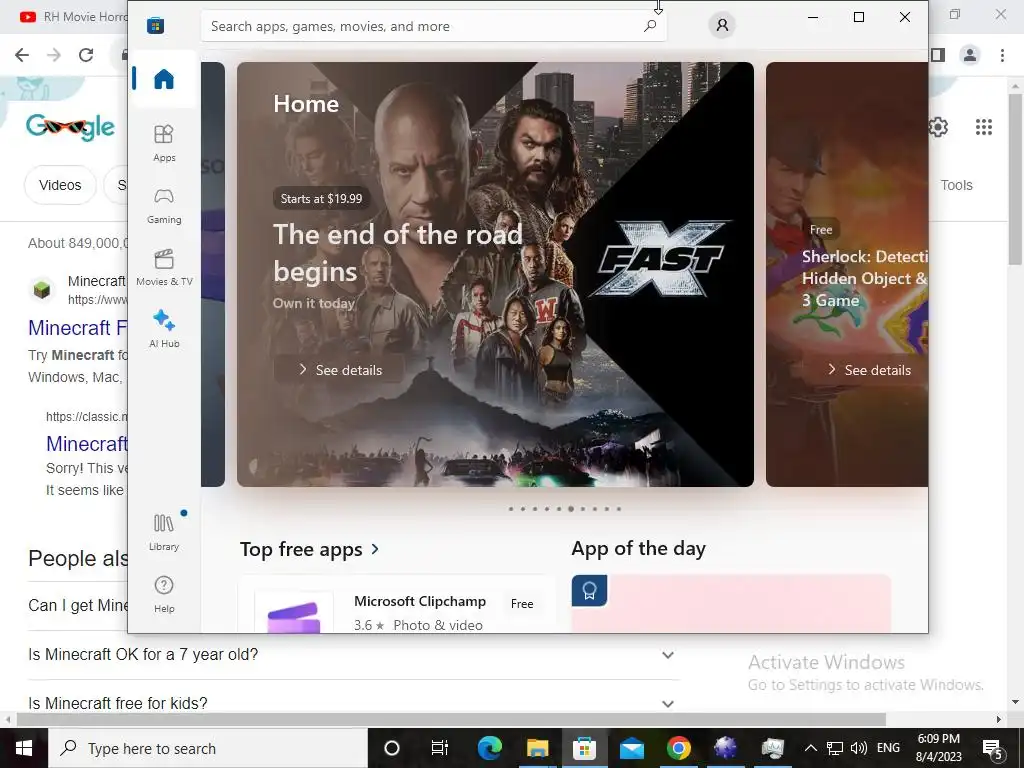
Task: Open Mail app from taskbar
Action: [632, 748]
